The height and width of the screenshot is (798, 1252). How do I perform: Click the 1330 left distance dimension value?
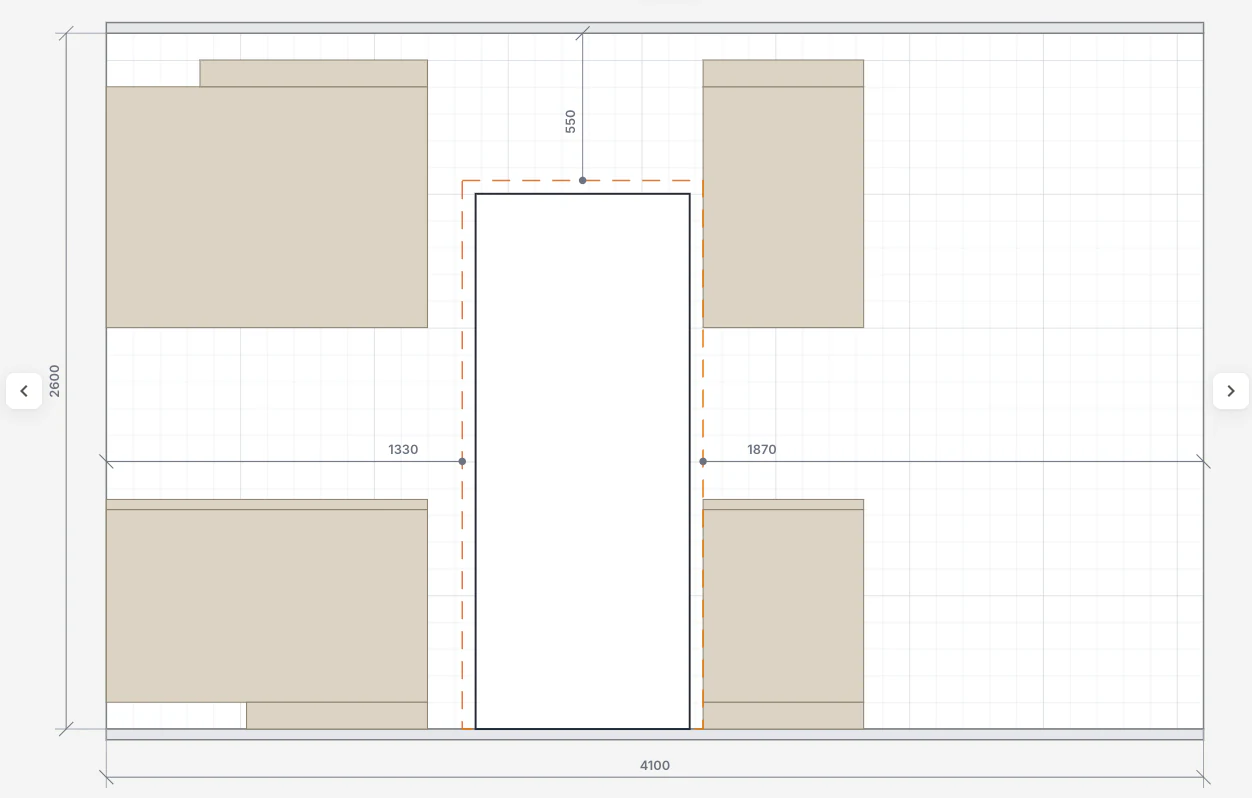pos(403,450)
